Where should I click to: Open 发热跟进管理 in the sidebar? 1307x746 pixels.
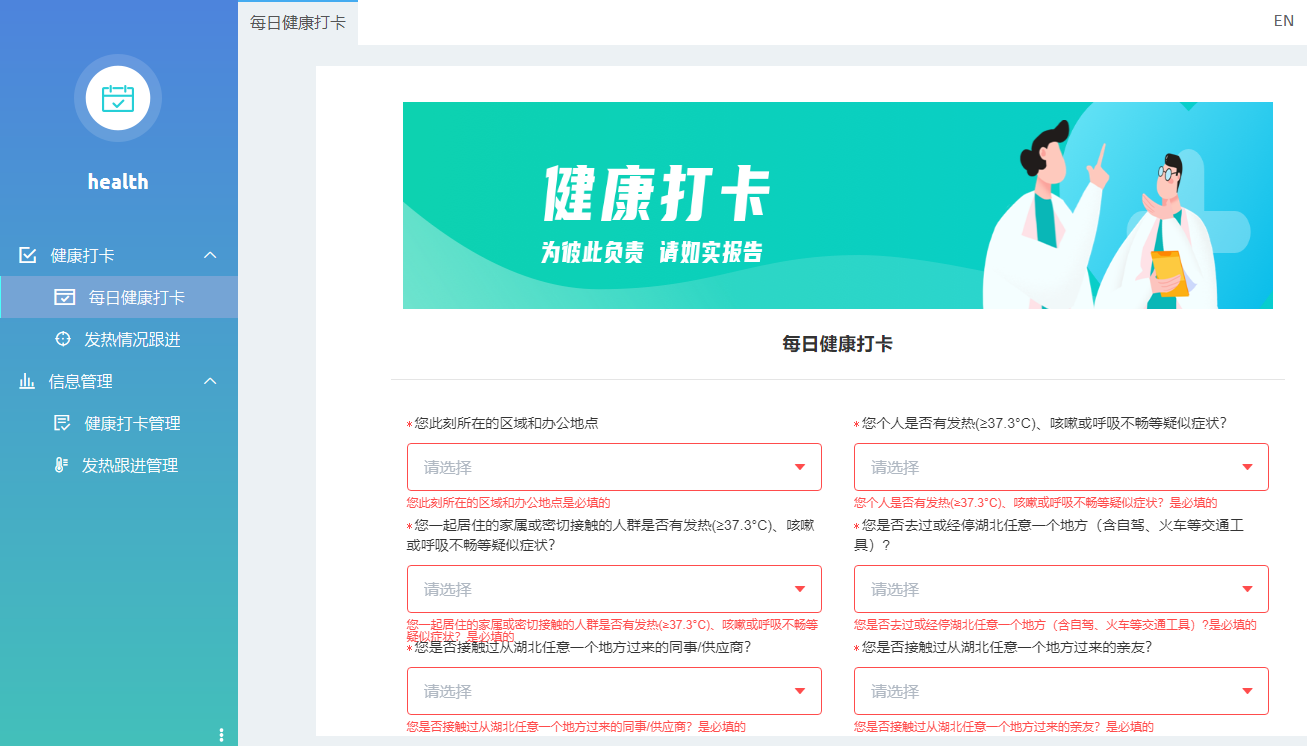(x=119, y=465)
